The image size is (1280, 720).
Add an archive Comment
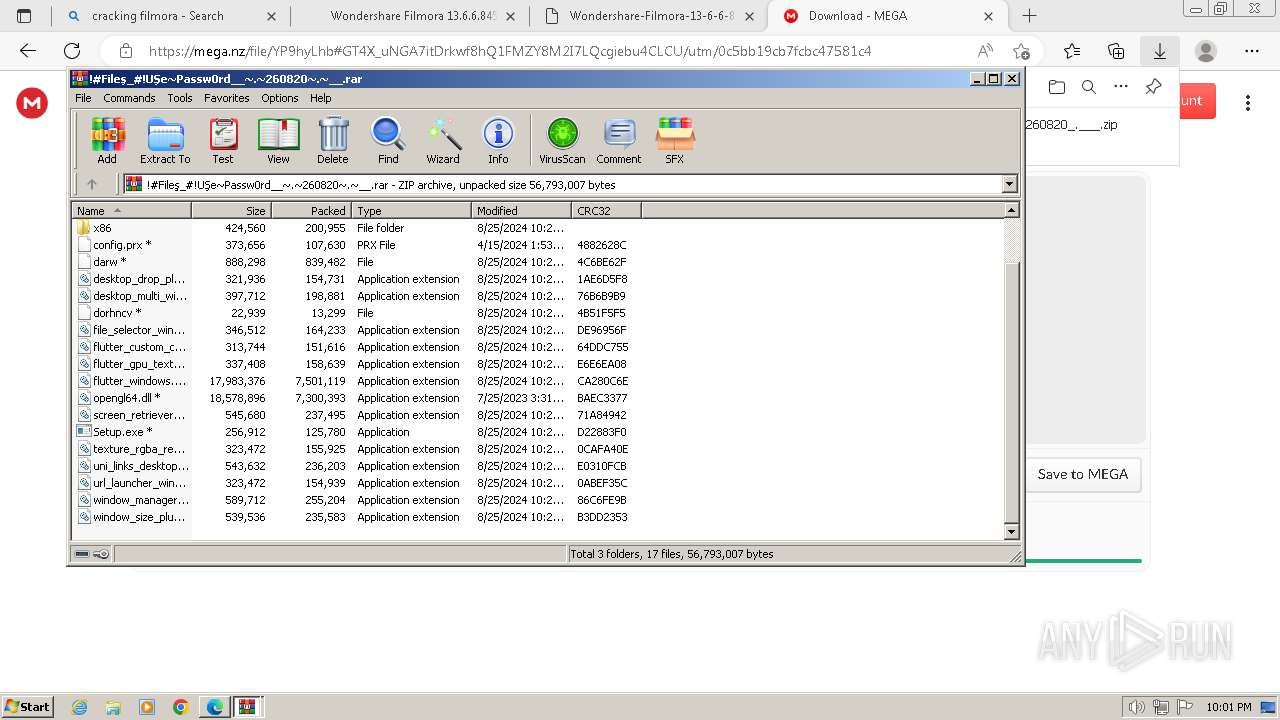click(x=619, y=140)
